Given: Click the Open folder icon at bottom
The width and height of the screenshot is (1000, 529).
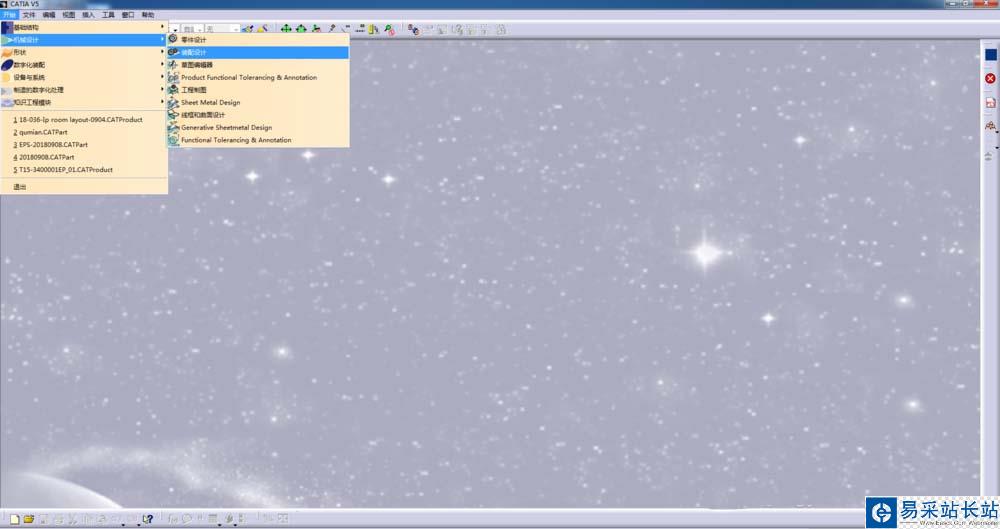Looking at the screenshot, I should (x=29, y=519).
